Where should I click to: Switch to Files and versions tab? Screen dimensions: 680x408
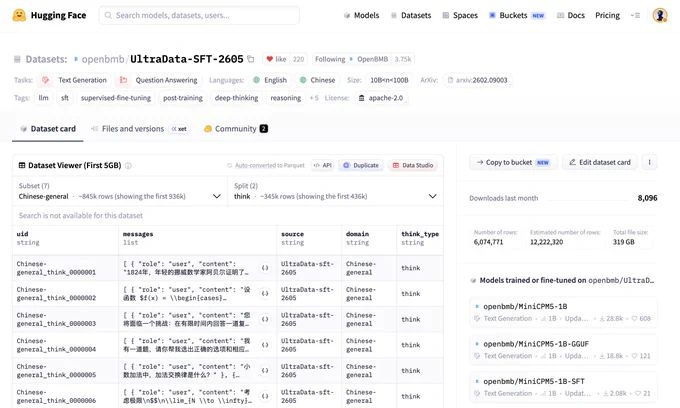139,129
